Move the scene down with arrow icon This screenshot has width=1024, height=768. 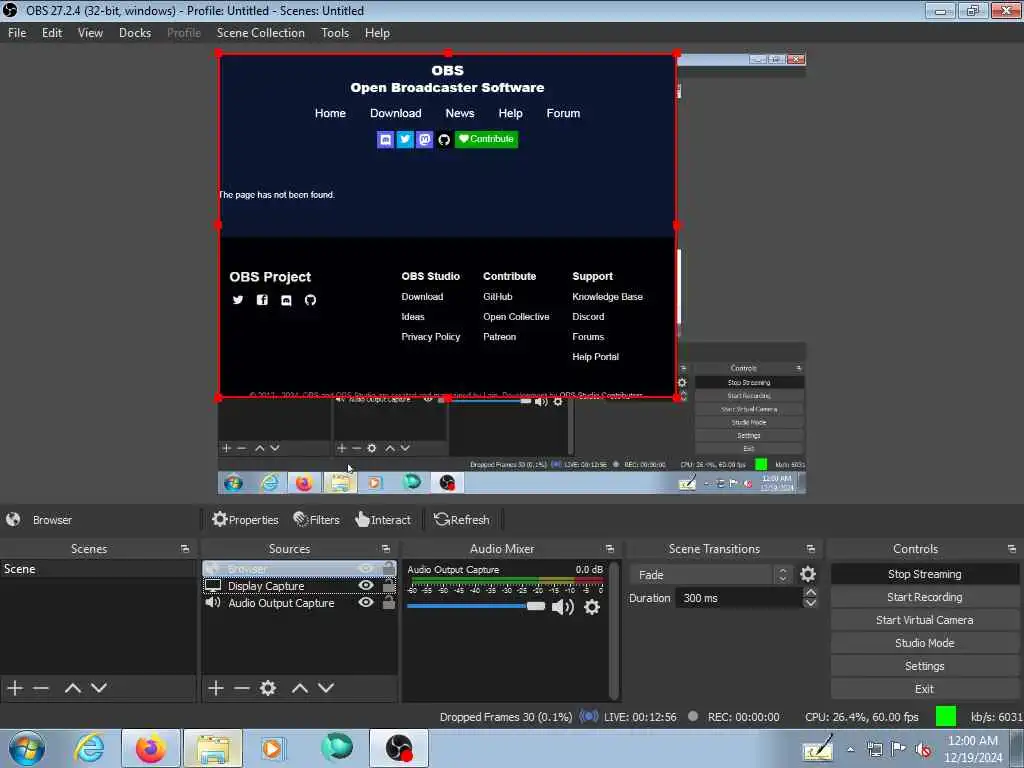99,688
